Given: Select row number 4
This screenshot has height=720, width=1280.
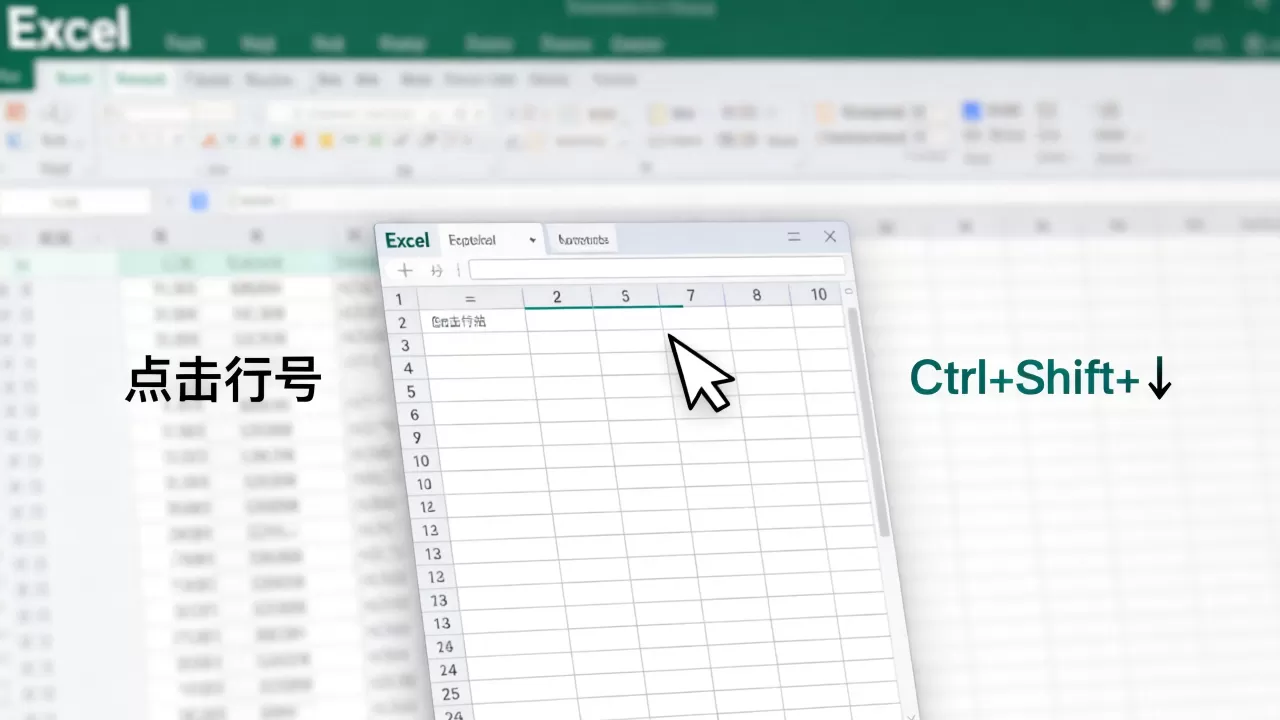Looking at the screenshot, I should [x=408, y=369].
